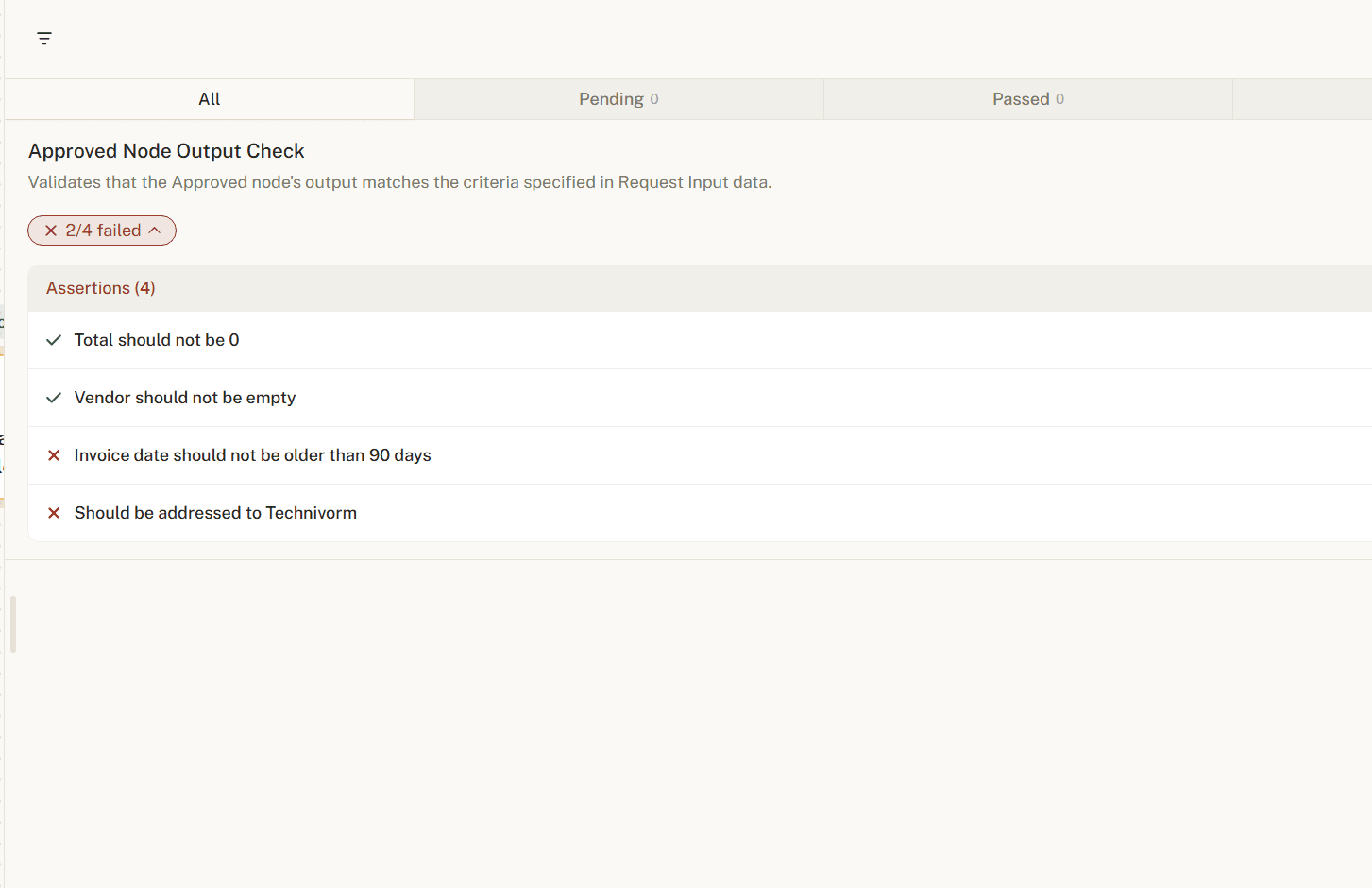This screenshot has height=888, width=1372.
Task: Click the checkmark beside Total assertion
Action: pos(54,340)
